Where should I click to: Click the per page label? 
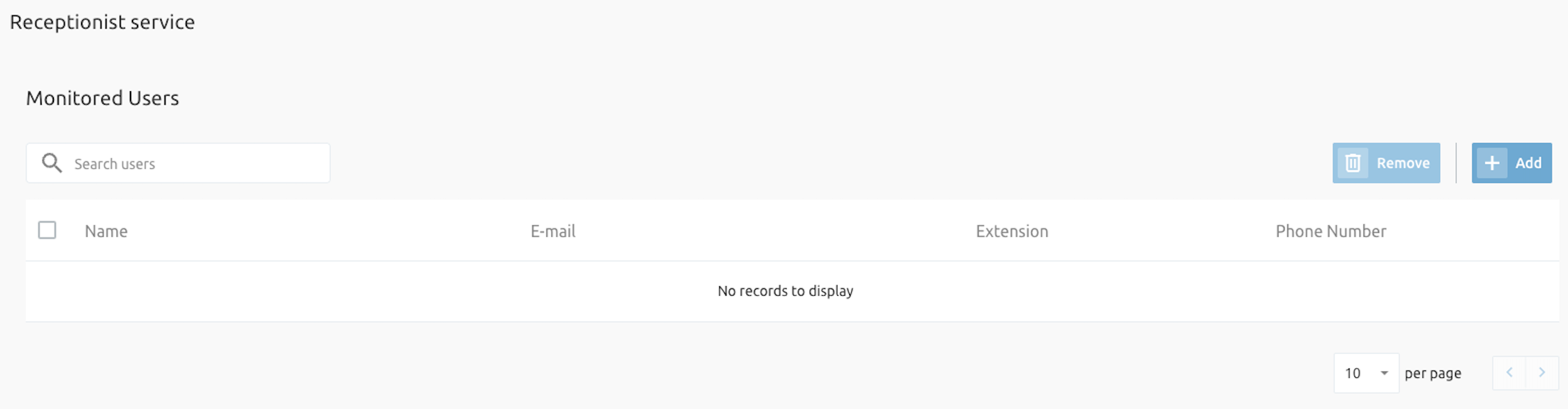tap(1432, 374)
